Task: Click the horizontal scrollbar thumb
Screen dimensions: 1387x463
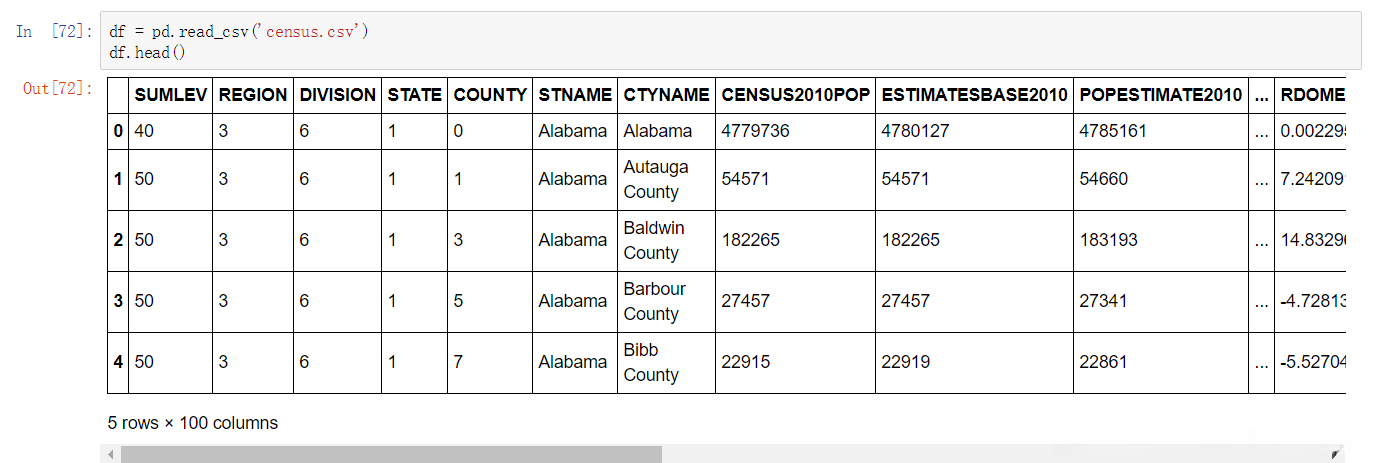Action: [390, 455]
